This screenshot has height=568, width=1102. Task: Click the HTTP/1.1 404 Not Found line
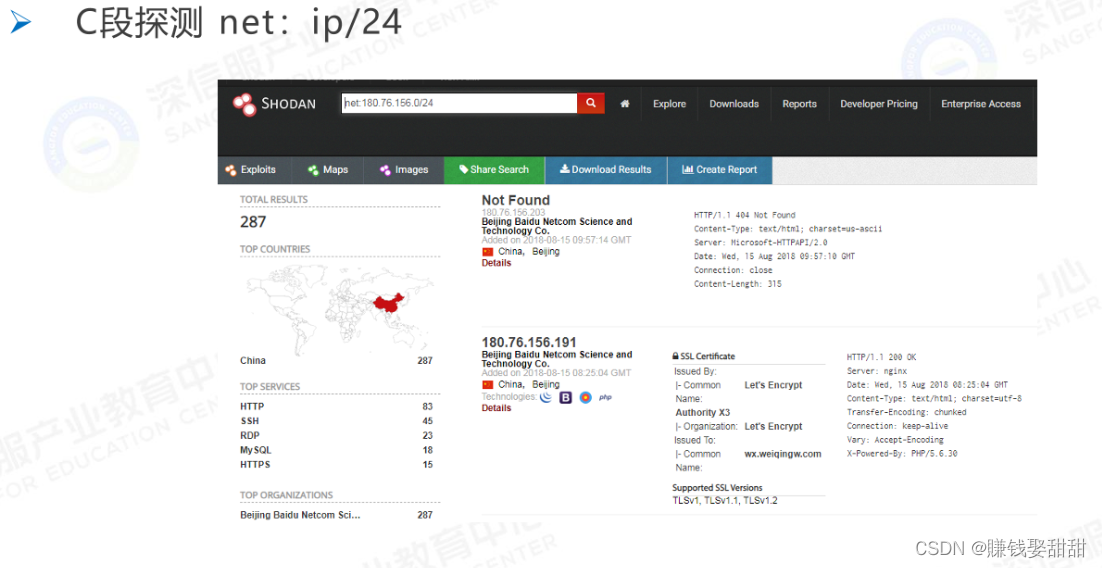[x=744, y=215]
